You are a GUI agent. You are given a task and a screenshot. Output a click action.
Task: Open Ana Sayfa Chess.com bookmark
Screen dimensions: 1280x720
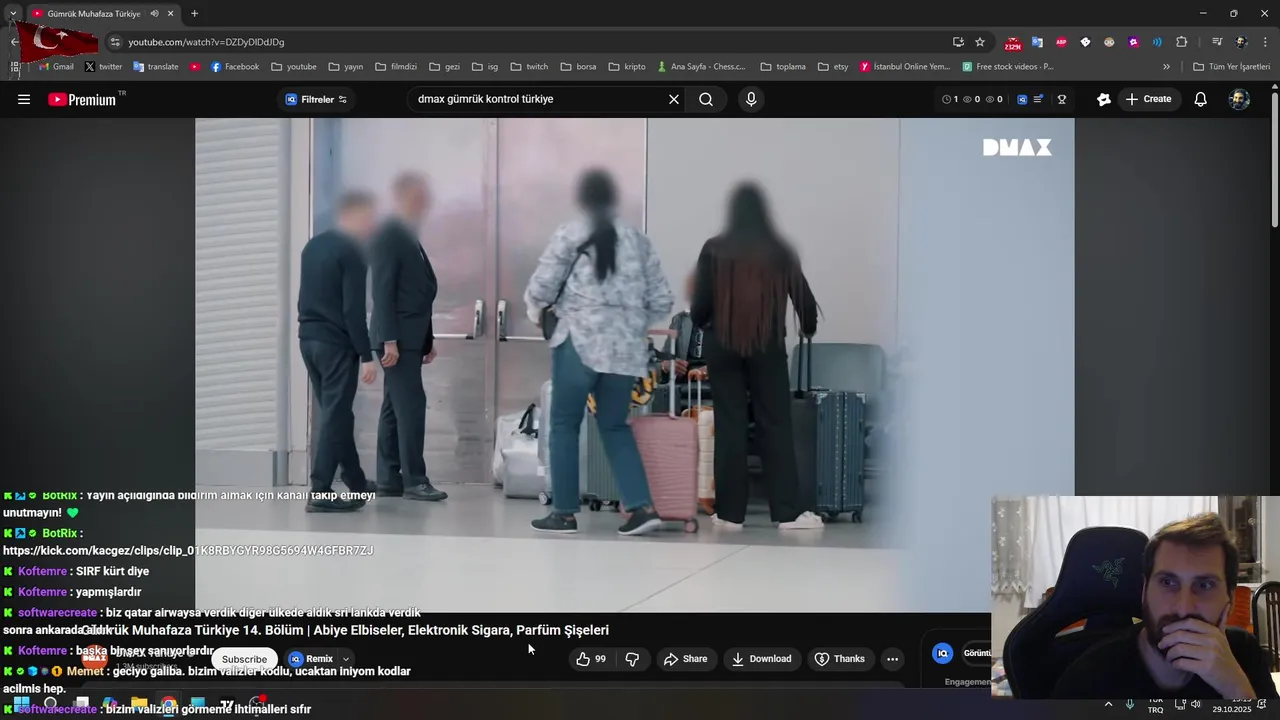[x=701, y=67]
